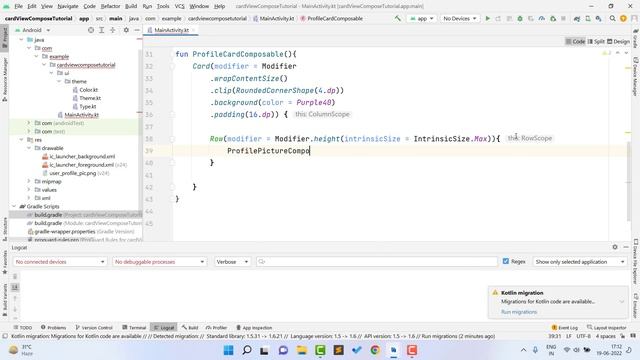Click the LF line separator status item

point(569,336)
